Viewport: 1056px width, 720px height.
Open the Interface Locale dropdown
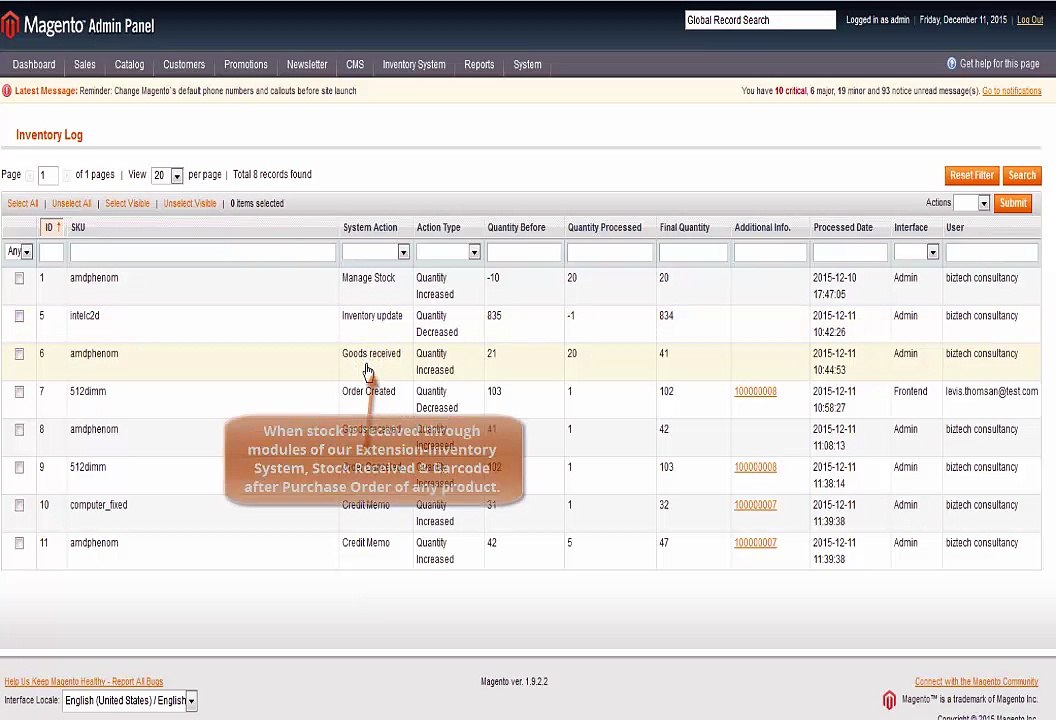click(129, 700)
